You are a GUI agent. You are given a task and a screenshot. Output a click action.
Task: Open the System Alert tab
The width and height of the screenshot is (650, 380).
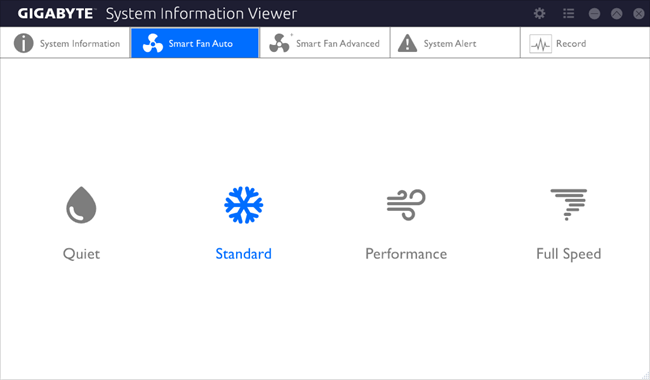pyautogui.click(x=455, y=43)
